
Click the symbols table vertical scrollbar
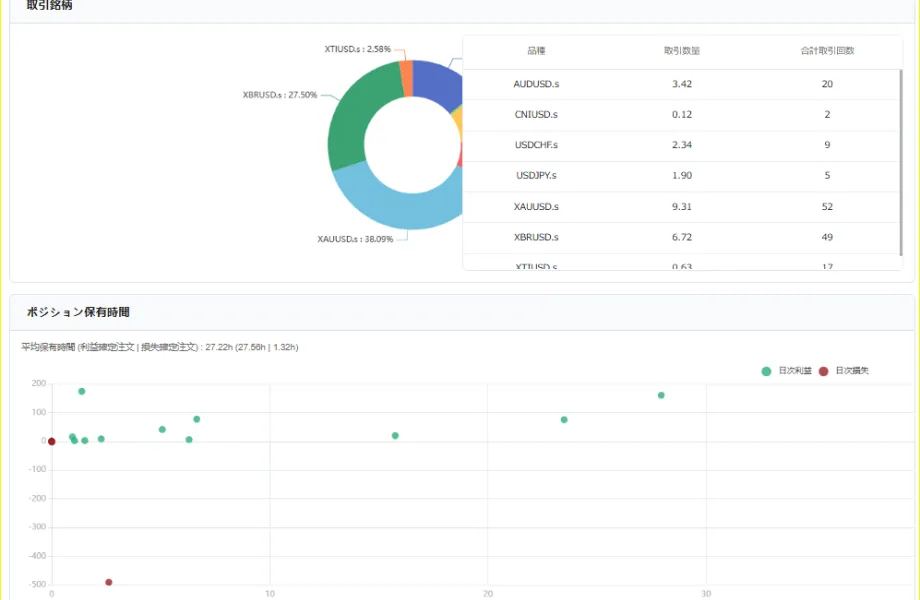pyautogui.click(x=901, y=162)
